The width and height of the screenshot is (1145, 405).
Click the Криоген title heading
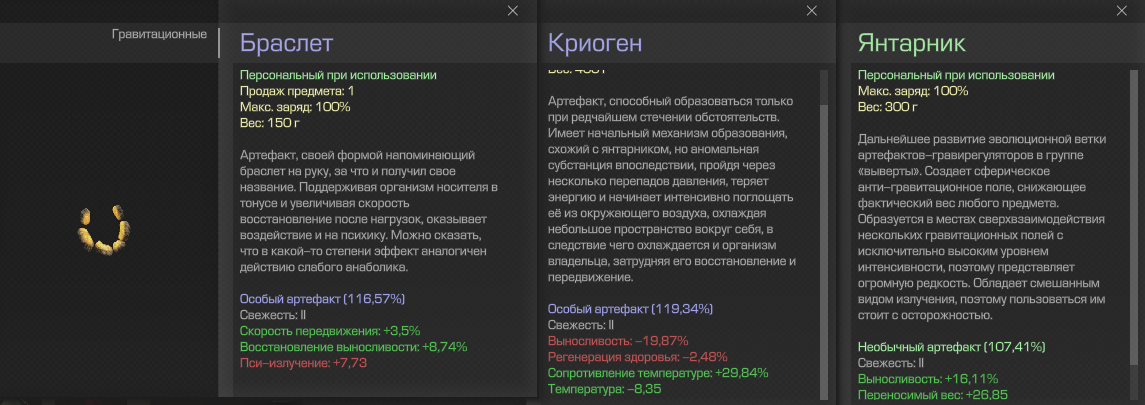click(x=595, y=43)
